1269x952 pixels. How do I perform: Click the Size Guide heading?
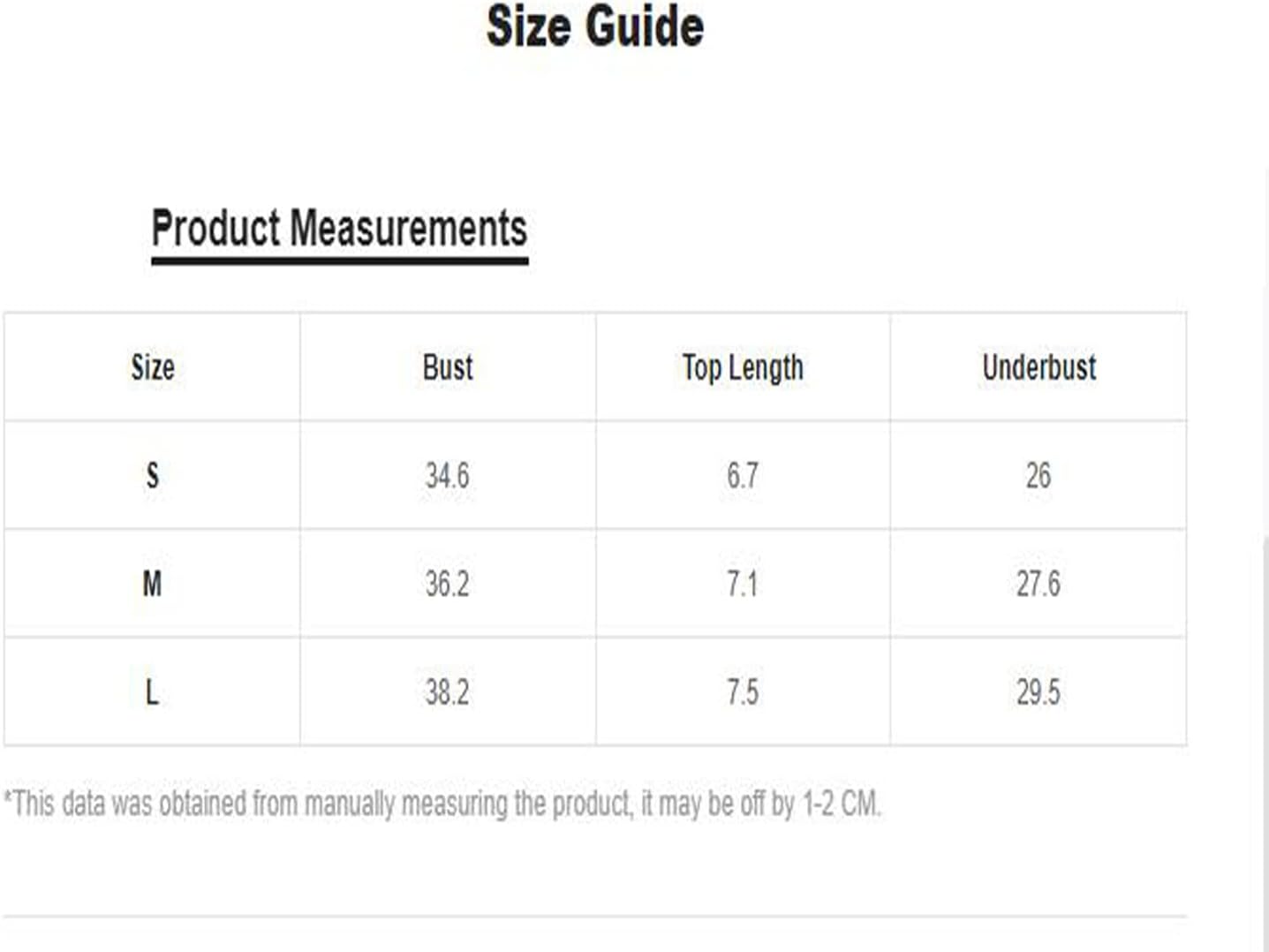595,26
